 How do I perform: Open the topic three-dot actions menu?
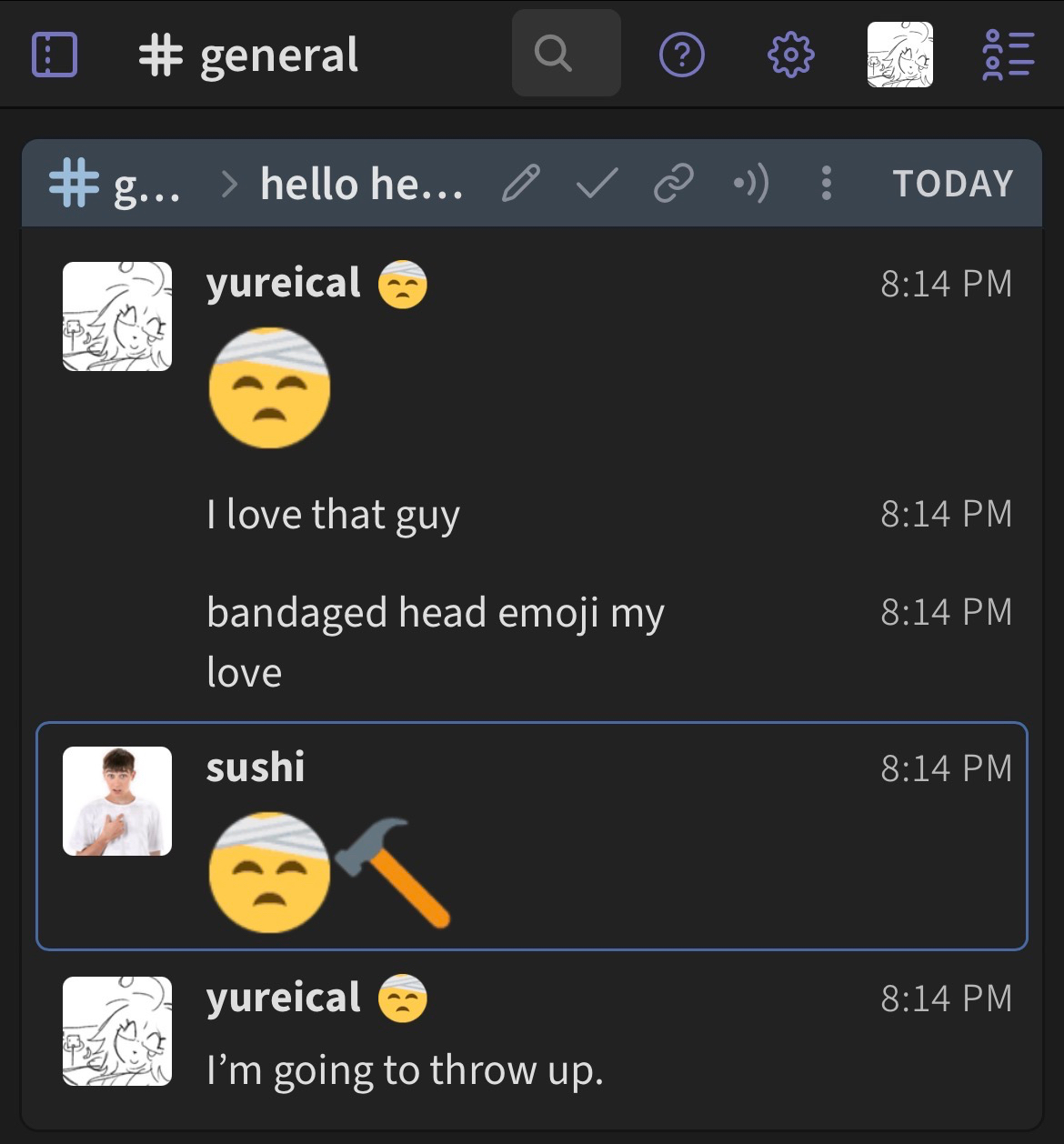coord(826,184)
